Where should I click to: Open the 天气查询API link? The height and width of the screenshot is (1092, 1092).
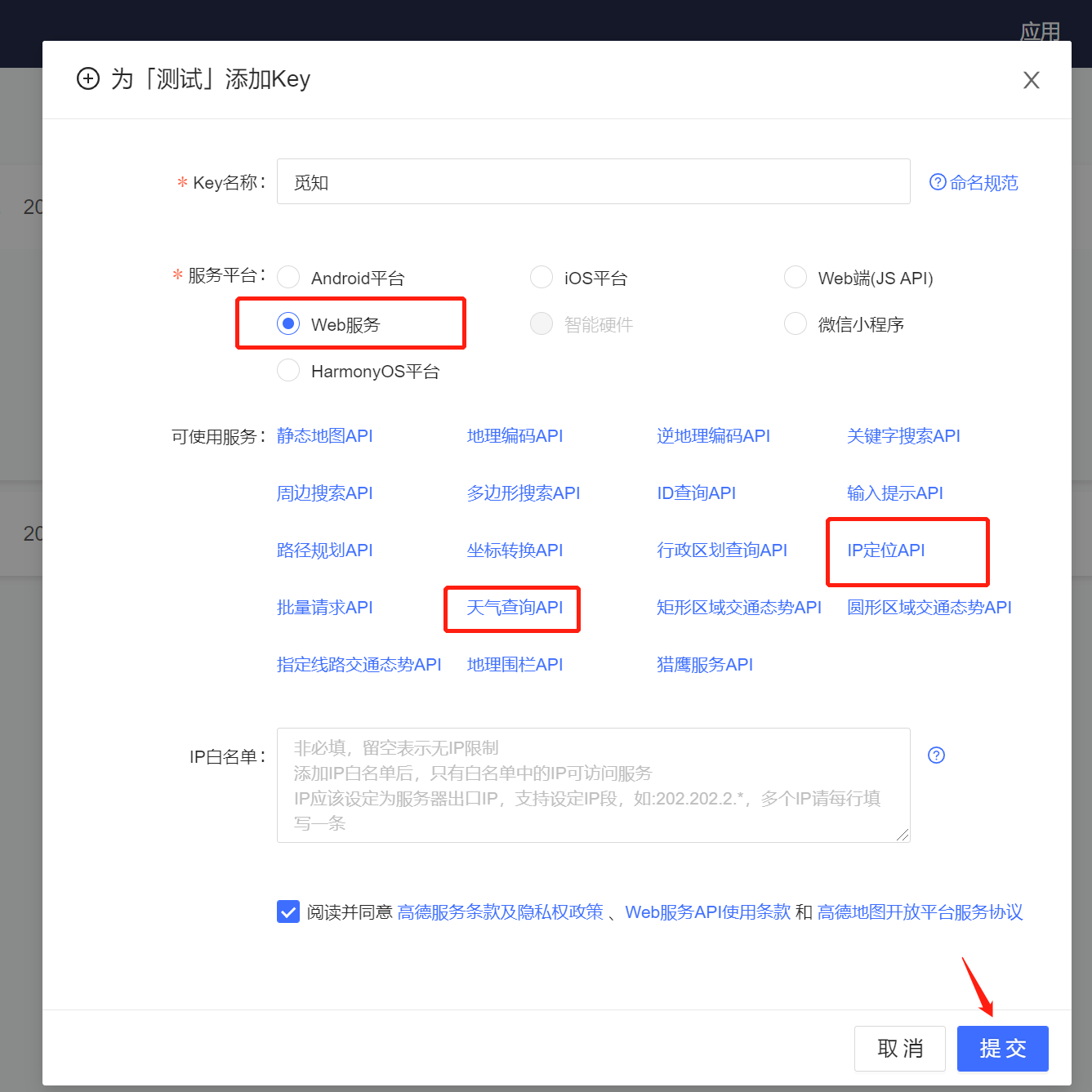tap(515, 608)
